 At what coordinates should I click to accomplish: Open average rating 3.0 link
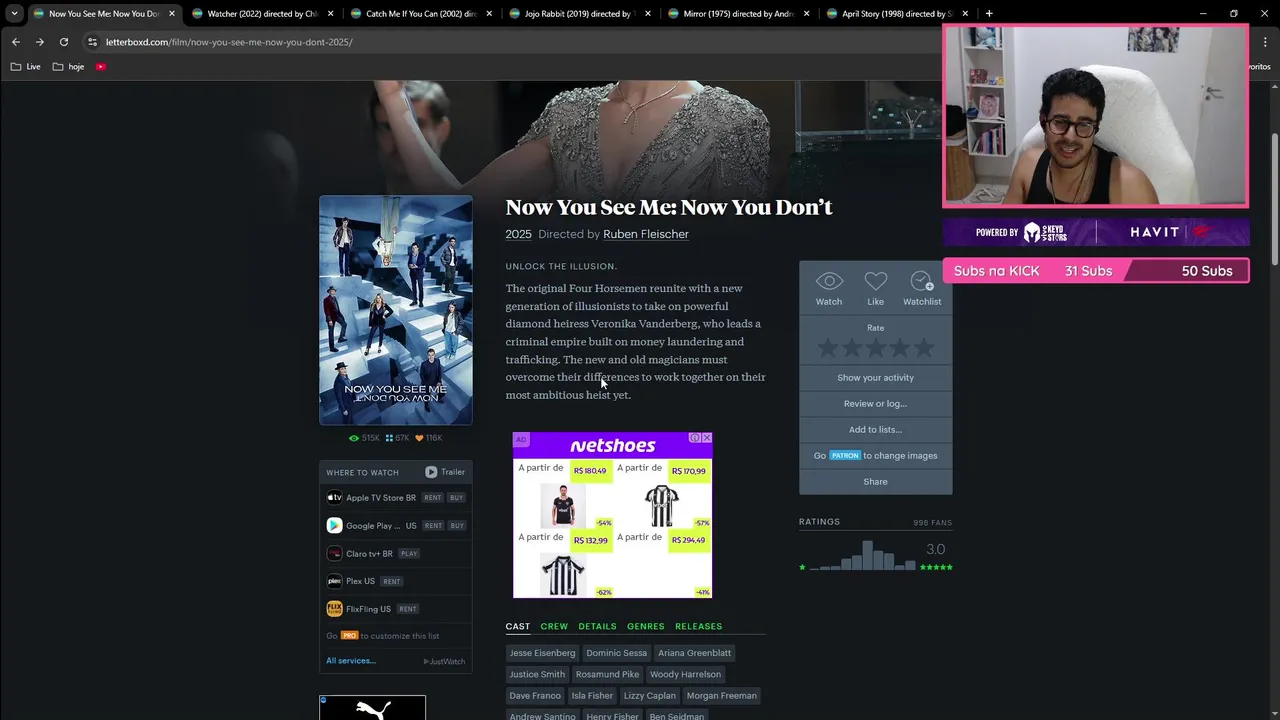point(935,549)
